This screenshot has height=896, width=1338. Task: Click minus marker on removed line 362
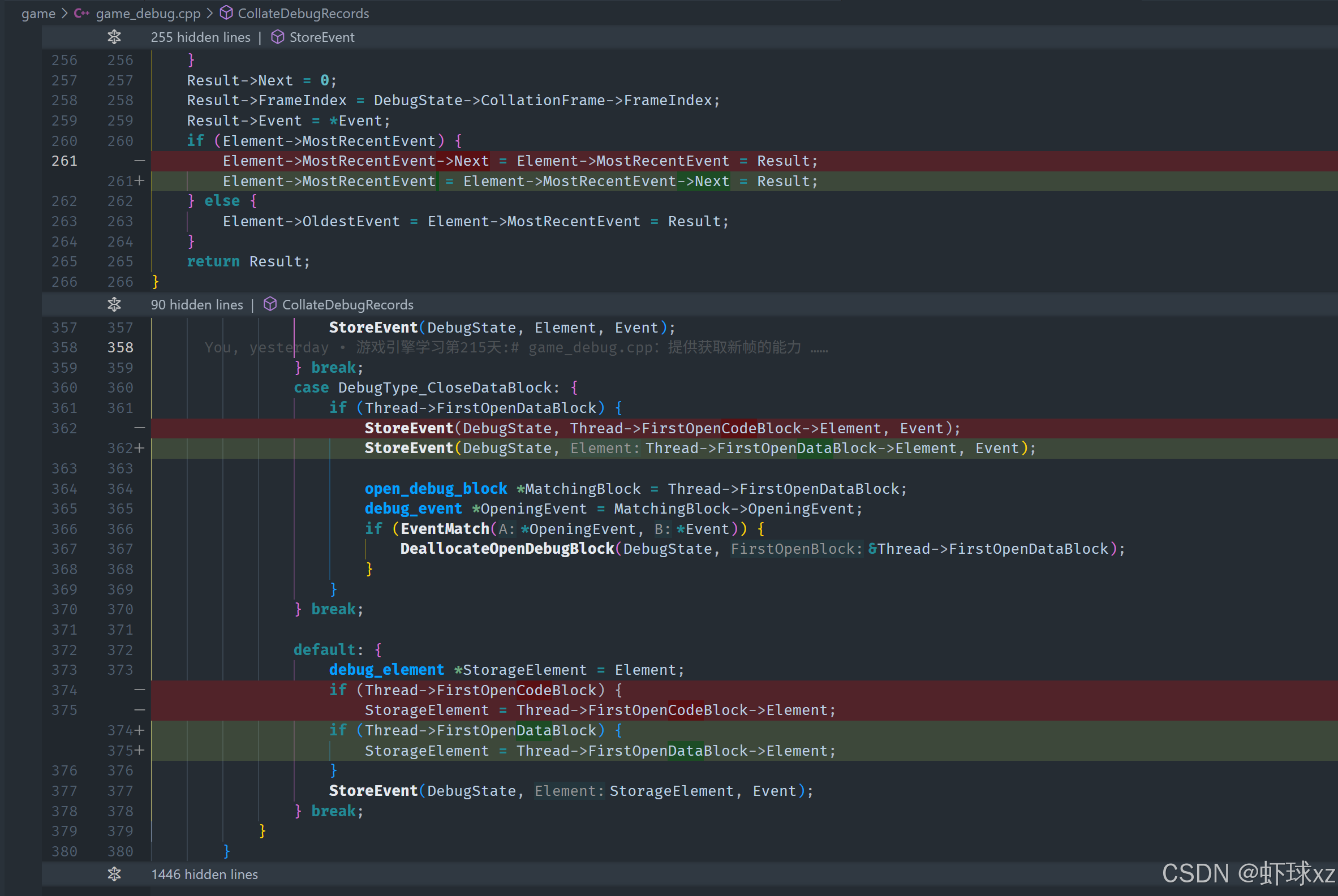pyautogui.click(x=140, y=428)
